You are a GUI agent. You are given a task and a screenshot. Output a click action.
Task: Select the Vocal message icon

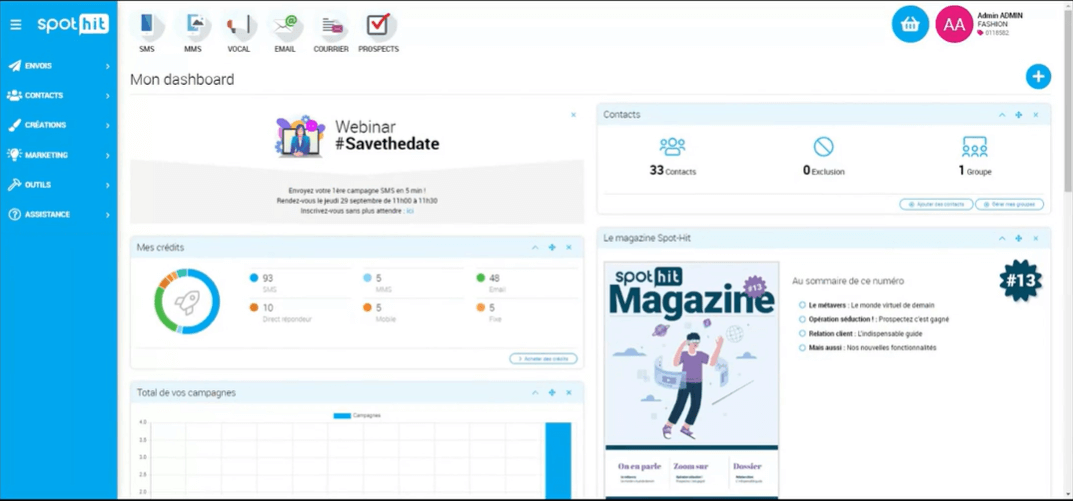(x=238, y=26)
